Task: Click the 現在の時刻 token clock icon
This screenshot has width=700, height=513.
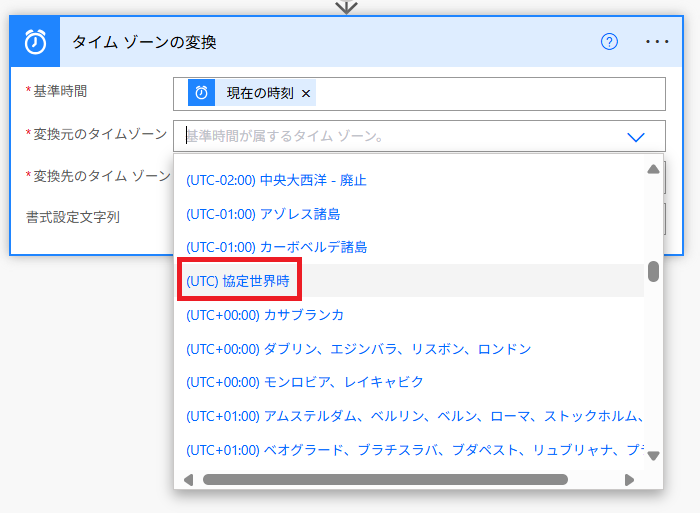Action: [x=202, y=93]
